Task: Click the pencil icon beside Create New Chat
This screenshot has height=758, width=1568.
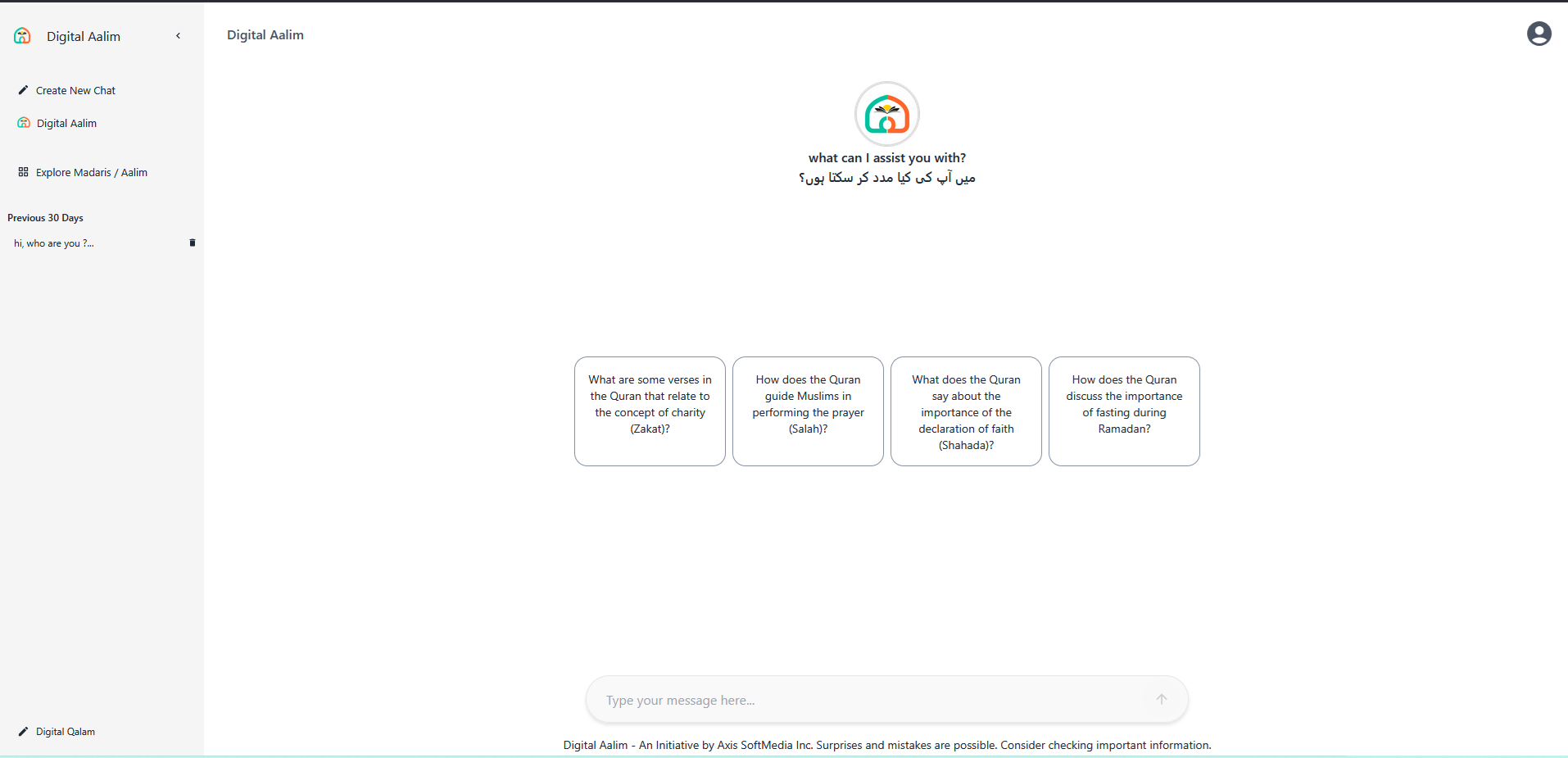Action: click(x=23, y=90)
